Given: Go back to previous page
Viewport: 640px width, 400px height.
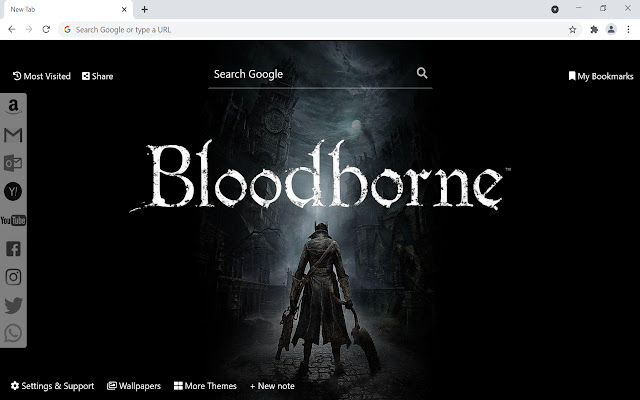Looking at the screenshot, I should [x=12, y=29].
